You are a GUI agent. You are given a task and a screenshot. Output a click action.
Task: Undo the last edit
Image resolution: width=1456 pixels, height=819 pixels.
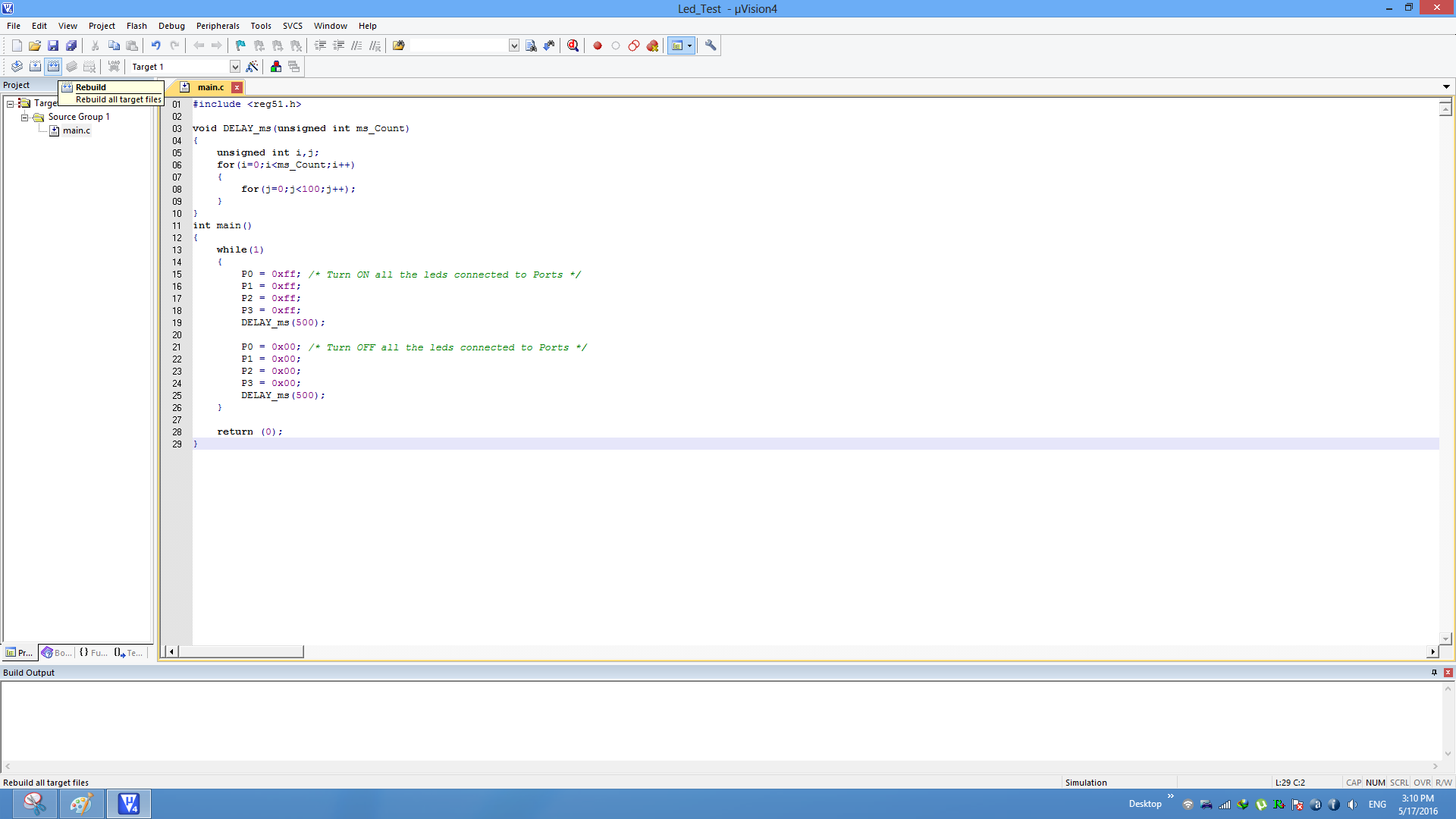[x=156, y=45]
